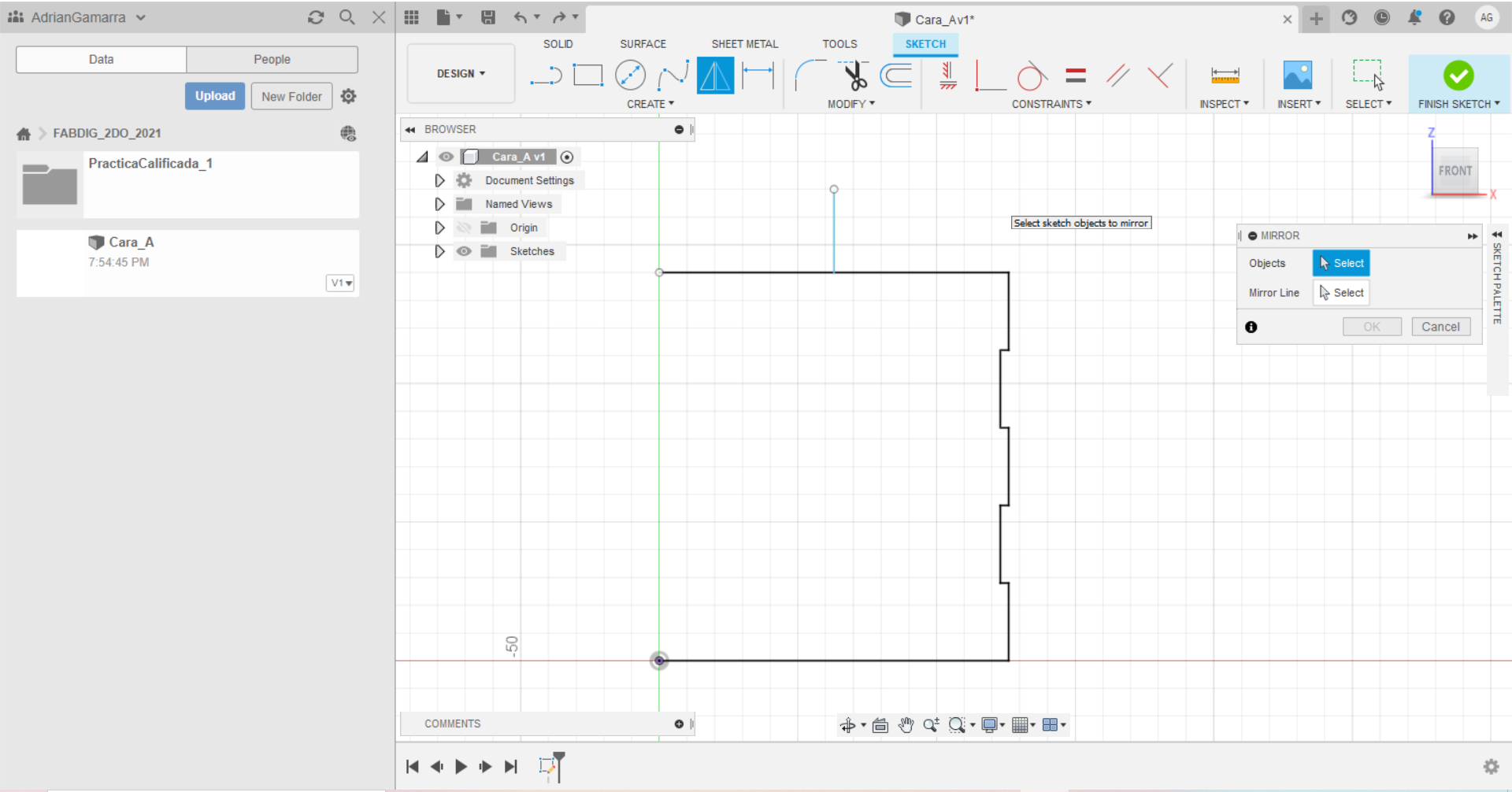The height and width of the screenshot is (792, 1512).
Task: Open the Help question mark menu
Action: click(x=1447, y=17)
